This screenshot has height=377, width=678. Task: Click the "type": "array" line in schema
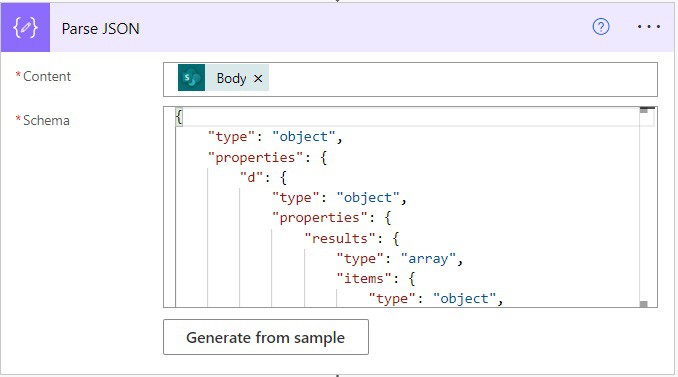pos(400,259)
